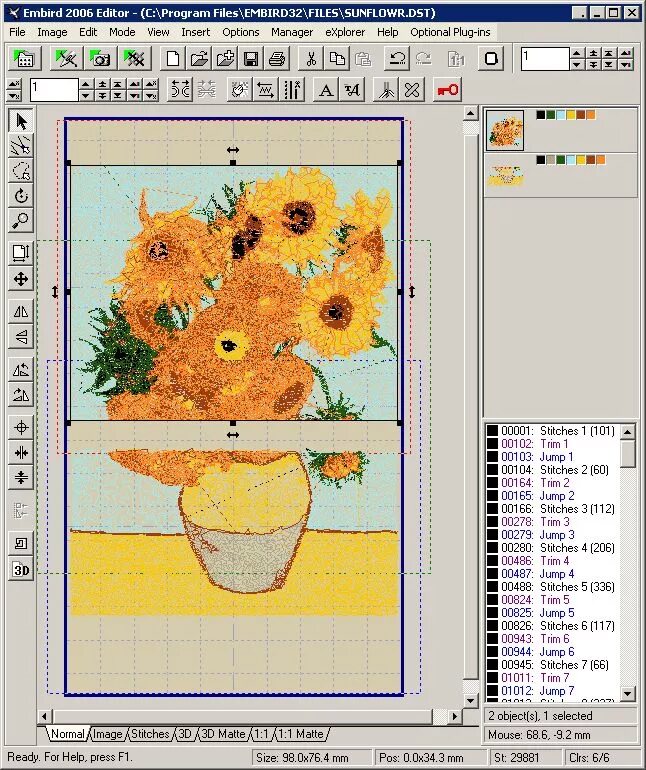Cut selection with the scissors icon

point(310,59)
